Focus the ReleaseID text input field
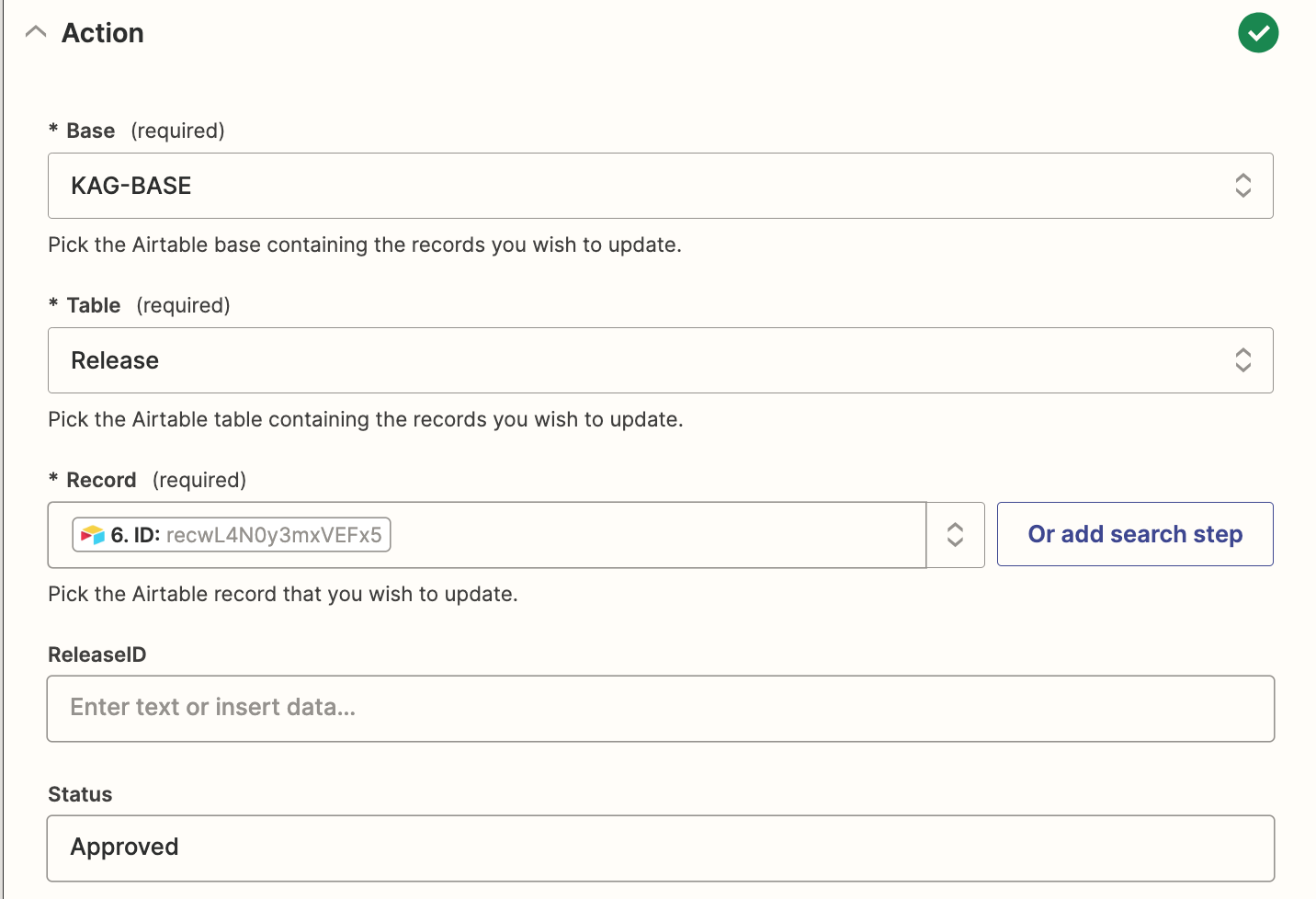 [x=660, y=709]
